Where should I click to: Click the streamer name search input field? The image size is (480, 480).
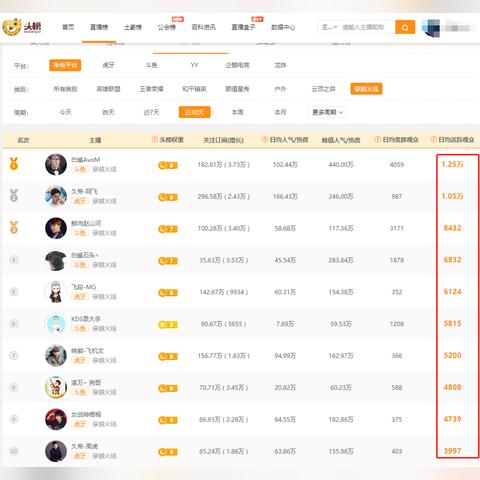click(x=366, y=27)
